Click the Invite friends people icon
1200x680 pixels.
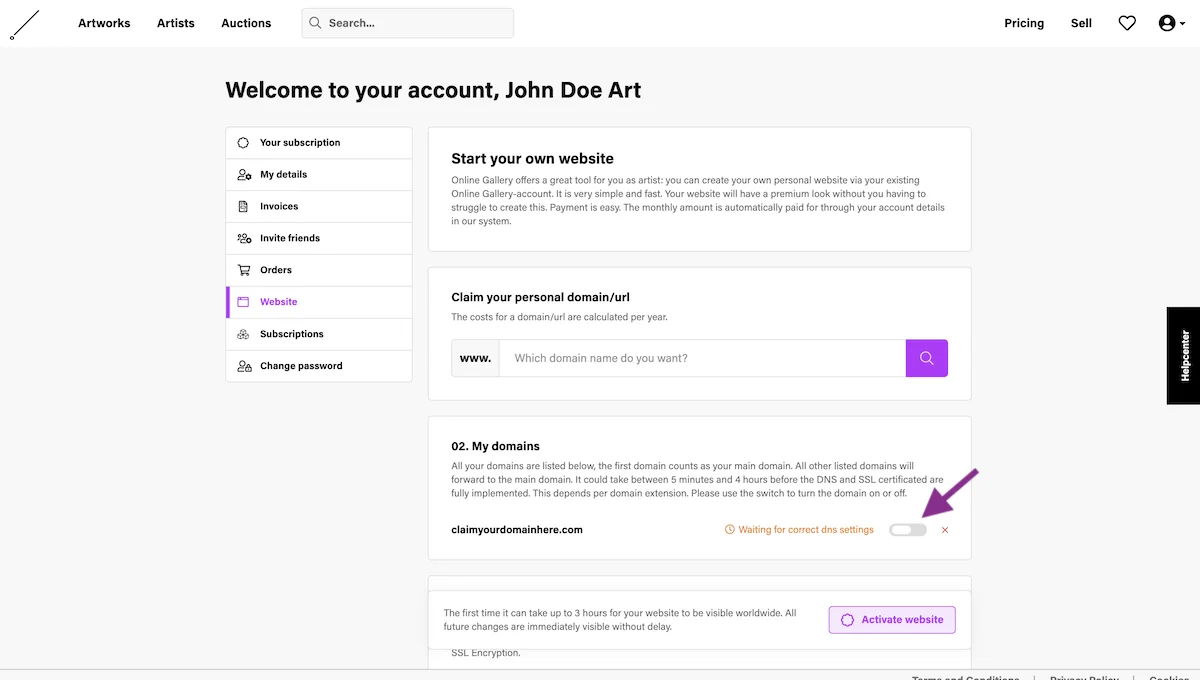click(244, 238)
